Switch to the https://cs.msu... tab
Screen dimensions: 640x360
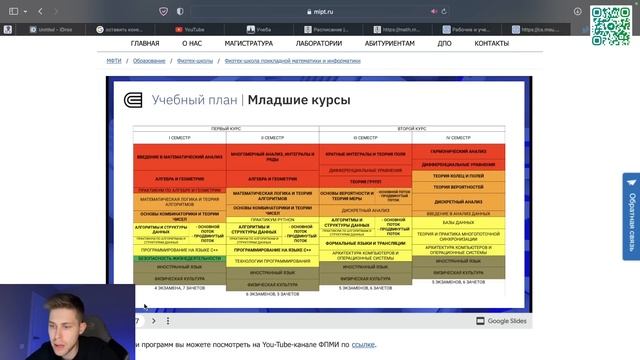[536, 29]
